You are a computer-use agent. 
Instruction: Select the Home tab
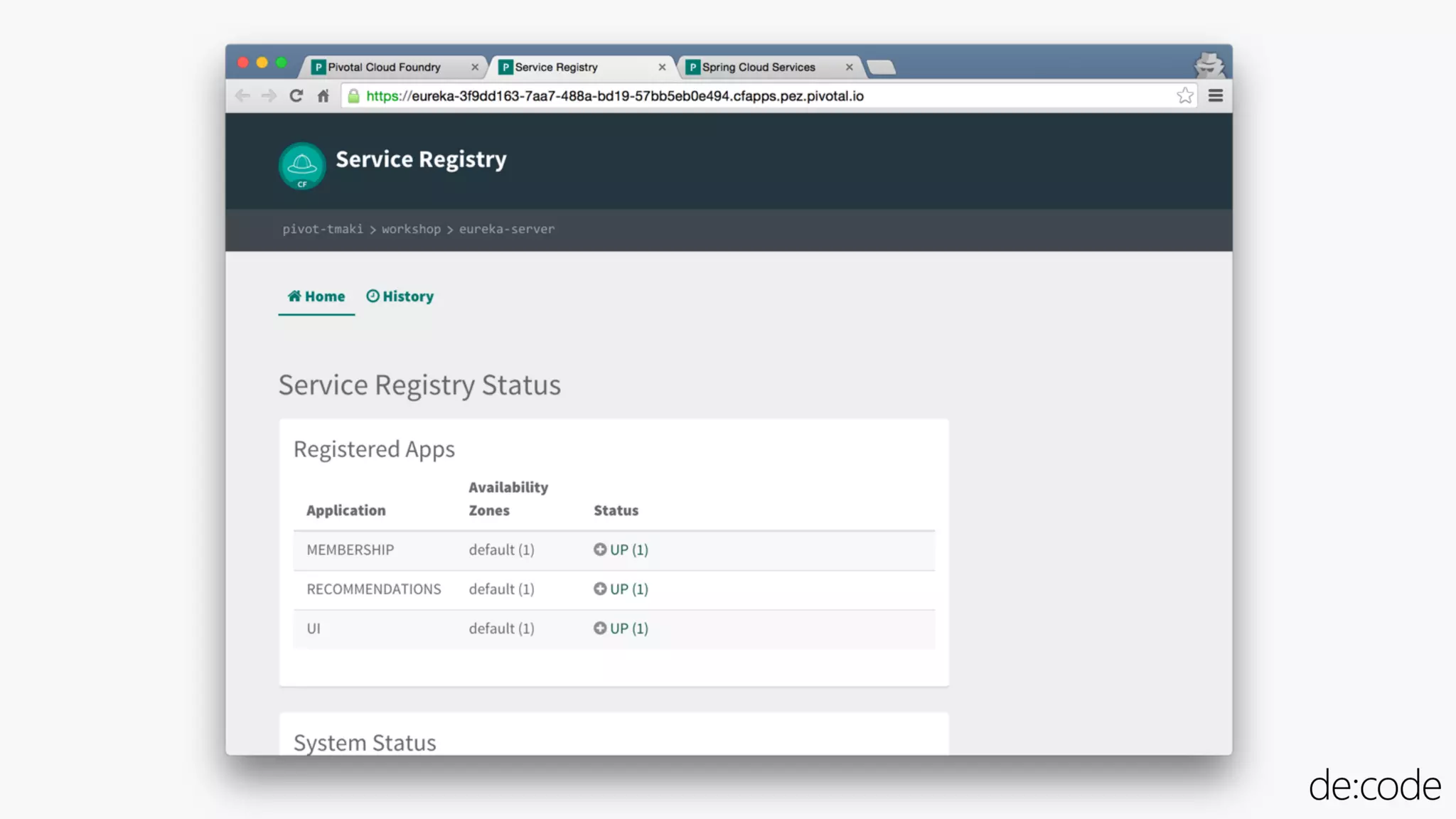tap(316, 296)
